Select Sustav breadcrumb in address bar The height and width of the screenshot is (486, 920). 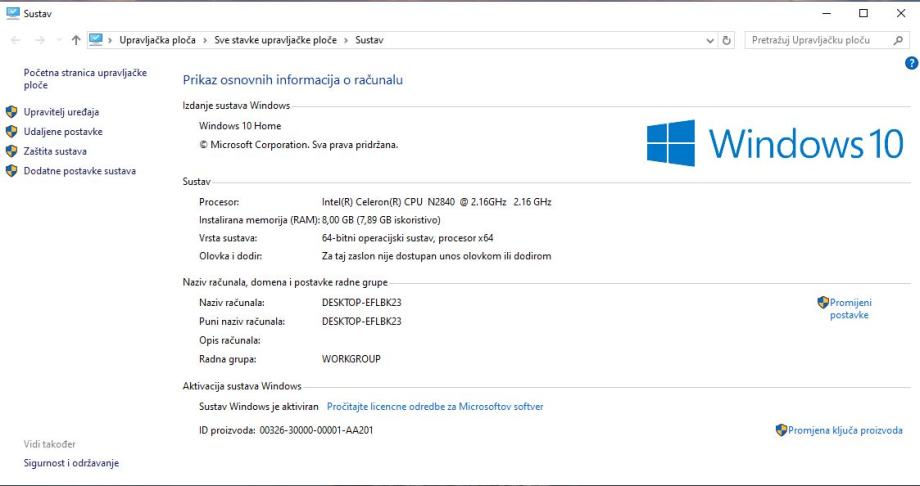369,40
